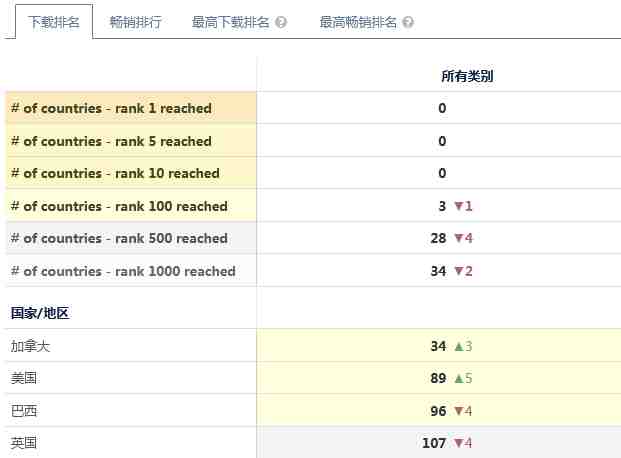Select the rank 1000 reached row label

(x=123, y=271)
